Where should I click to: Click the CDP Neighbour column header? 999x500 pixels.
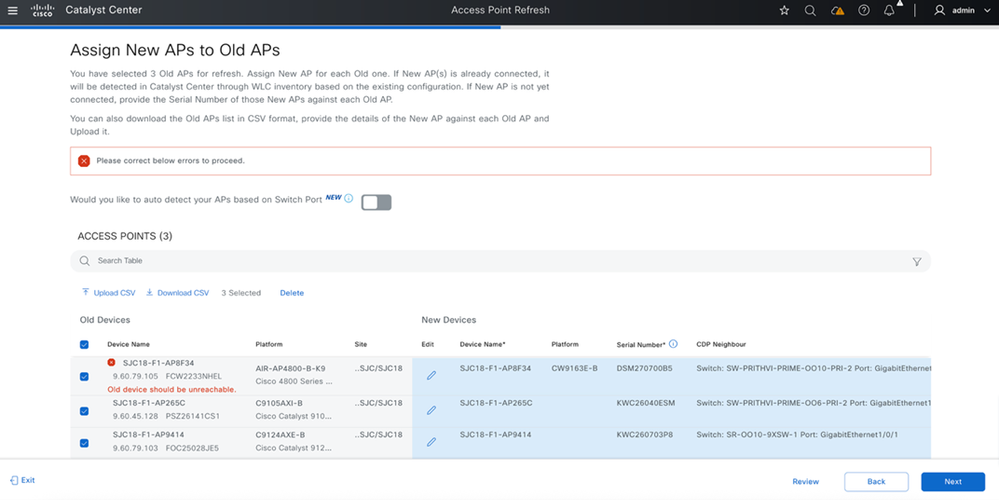721,345
